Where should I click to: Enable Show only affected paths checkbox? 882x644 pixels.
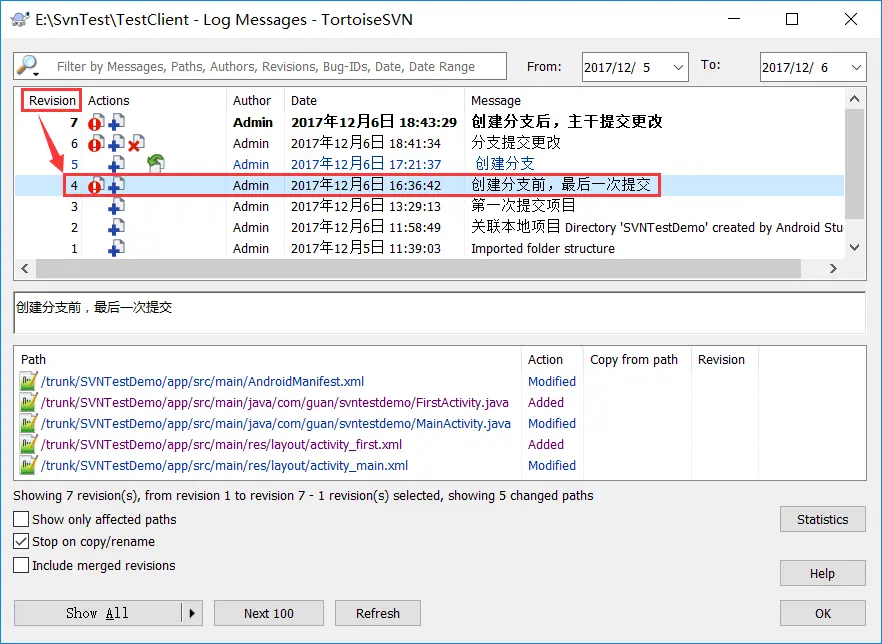(21, 519)
